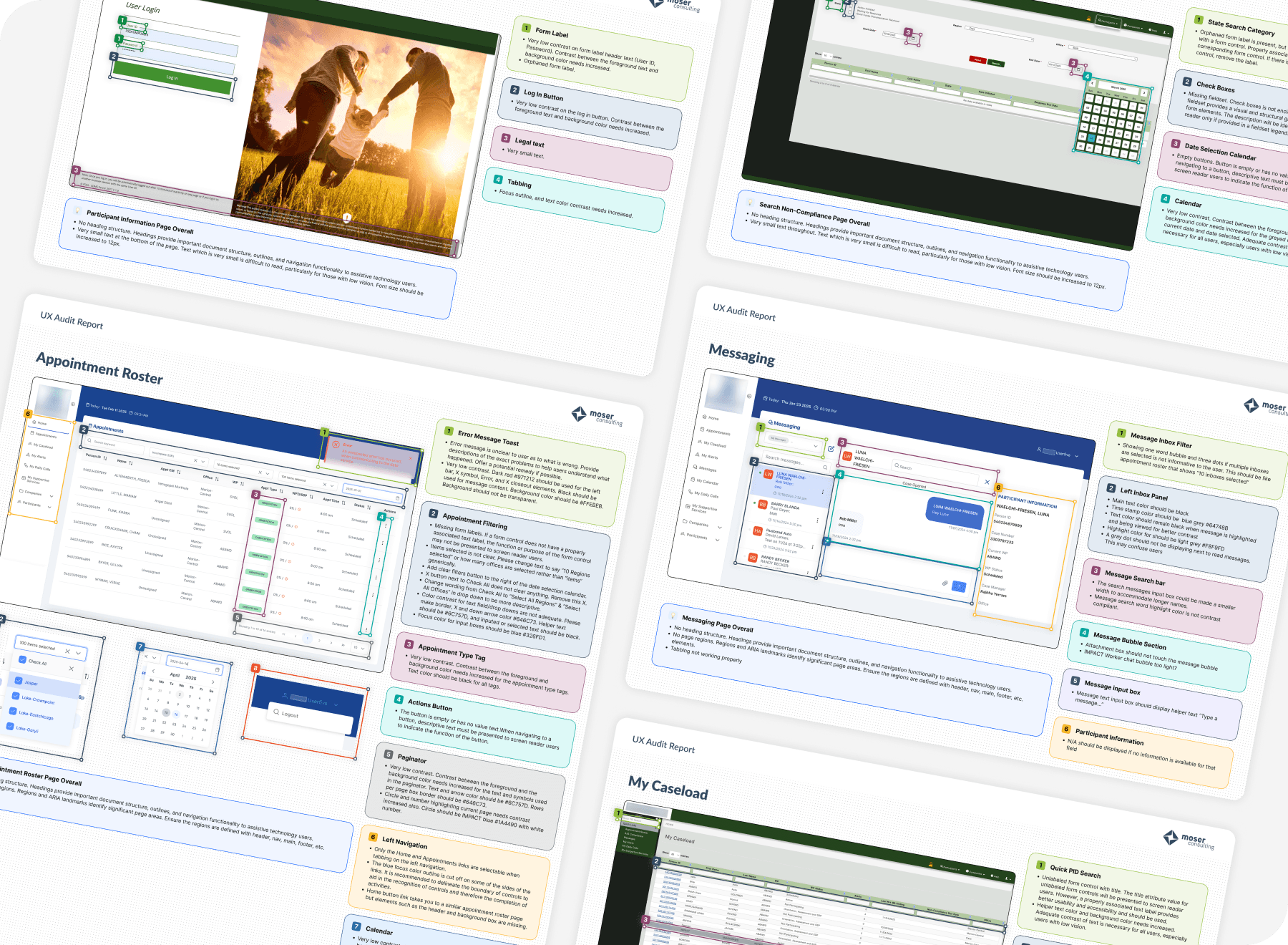The image size is (1288, 945).
Task: Clear the 100 items selected dropdown with the X
Action: (x=67, y=651)
